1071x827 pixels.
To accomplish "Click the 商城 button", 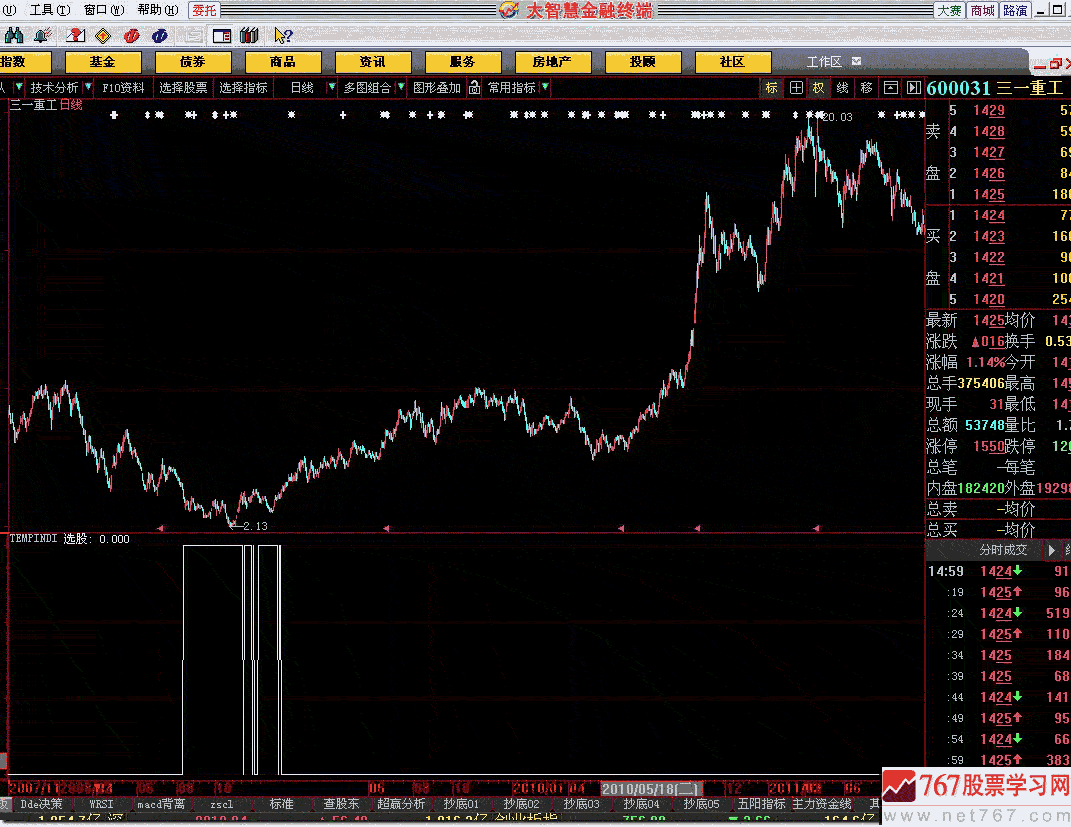I will 983,10.
